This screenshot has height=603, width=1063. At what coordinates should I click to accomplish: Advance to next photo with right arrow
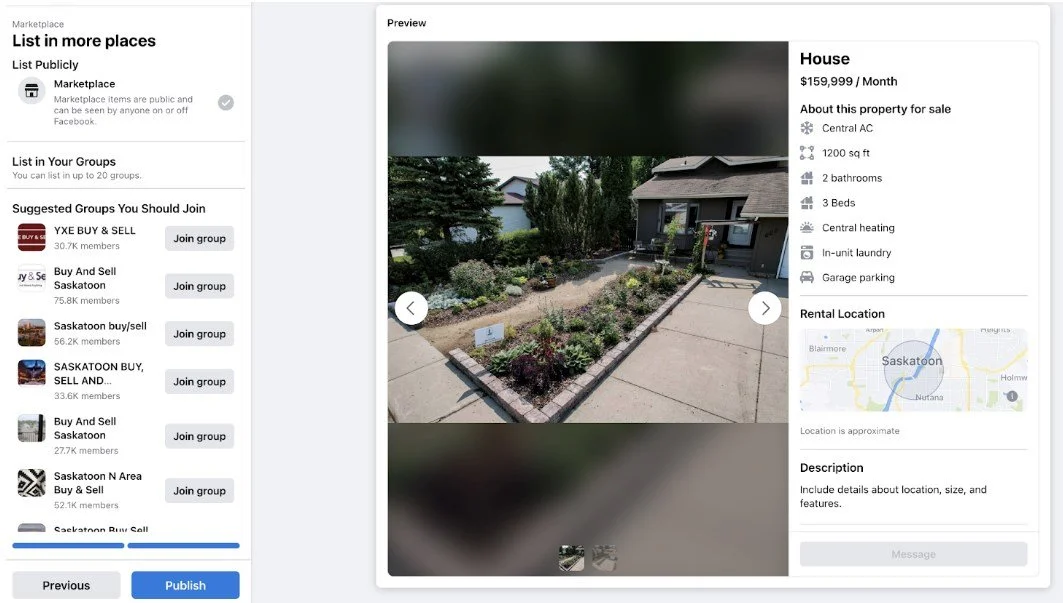[765, 308]
